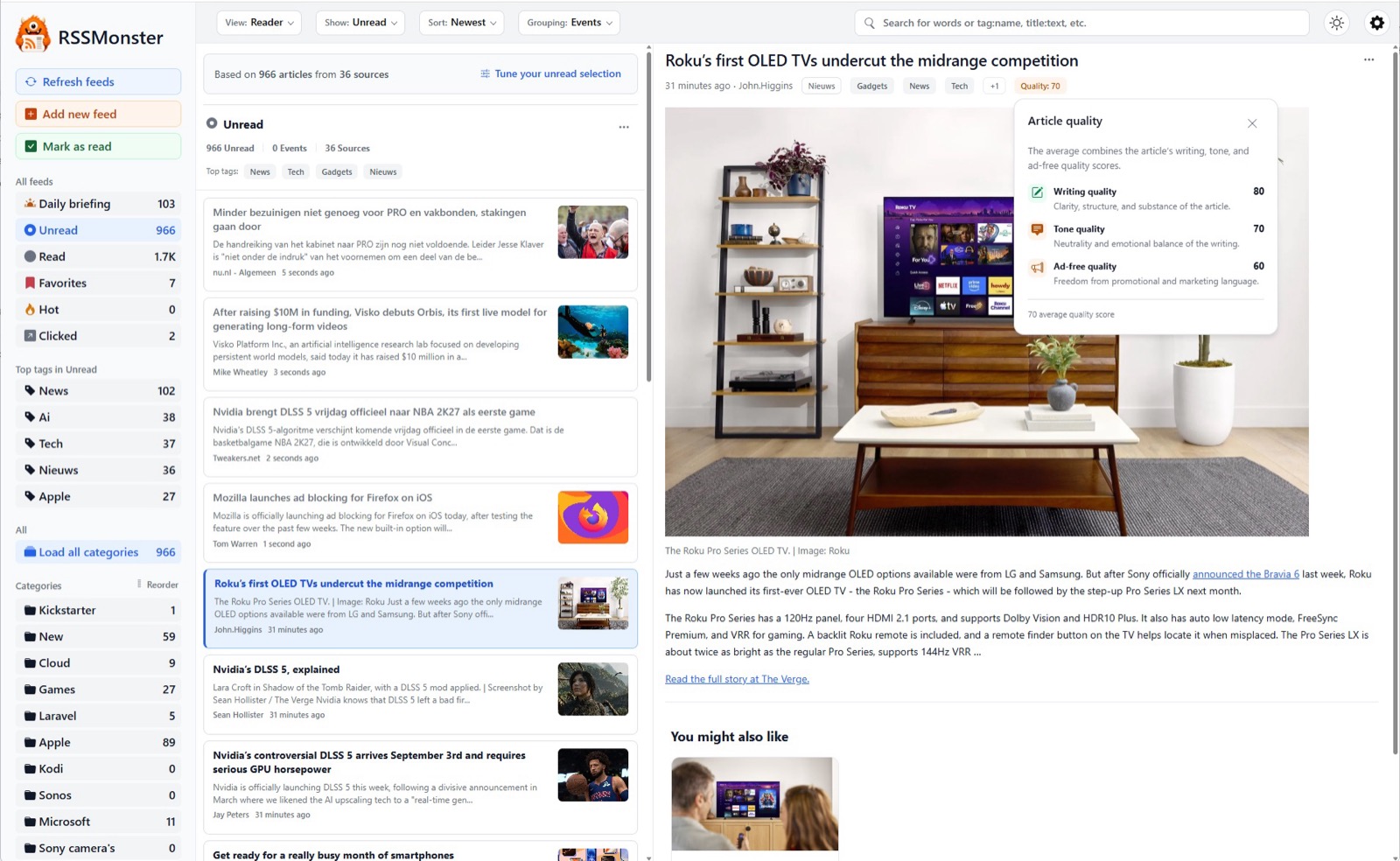Expand the +1 more tags chip

point(994,86)
